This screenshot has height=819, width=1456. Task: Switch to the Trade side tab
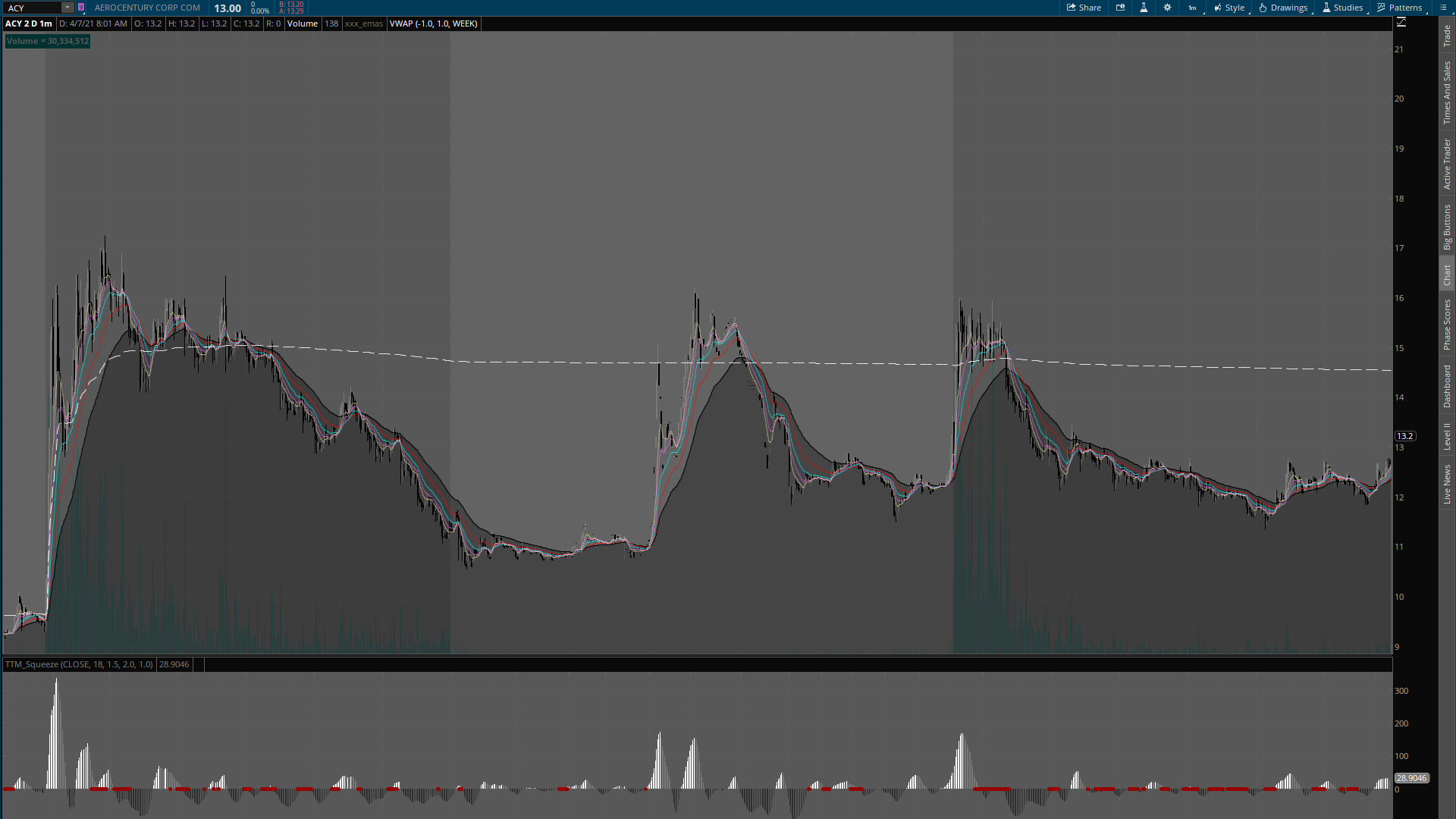(1447, 35)
